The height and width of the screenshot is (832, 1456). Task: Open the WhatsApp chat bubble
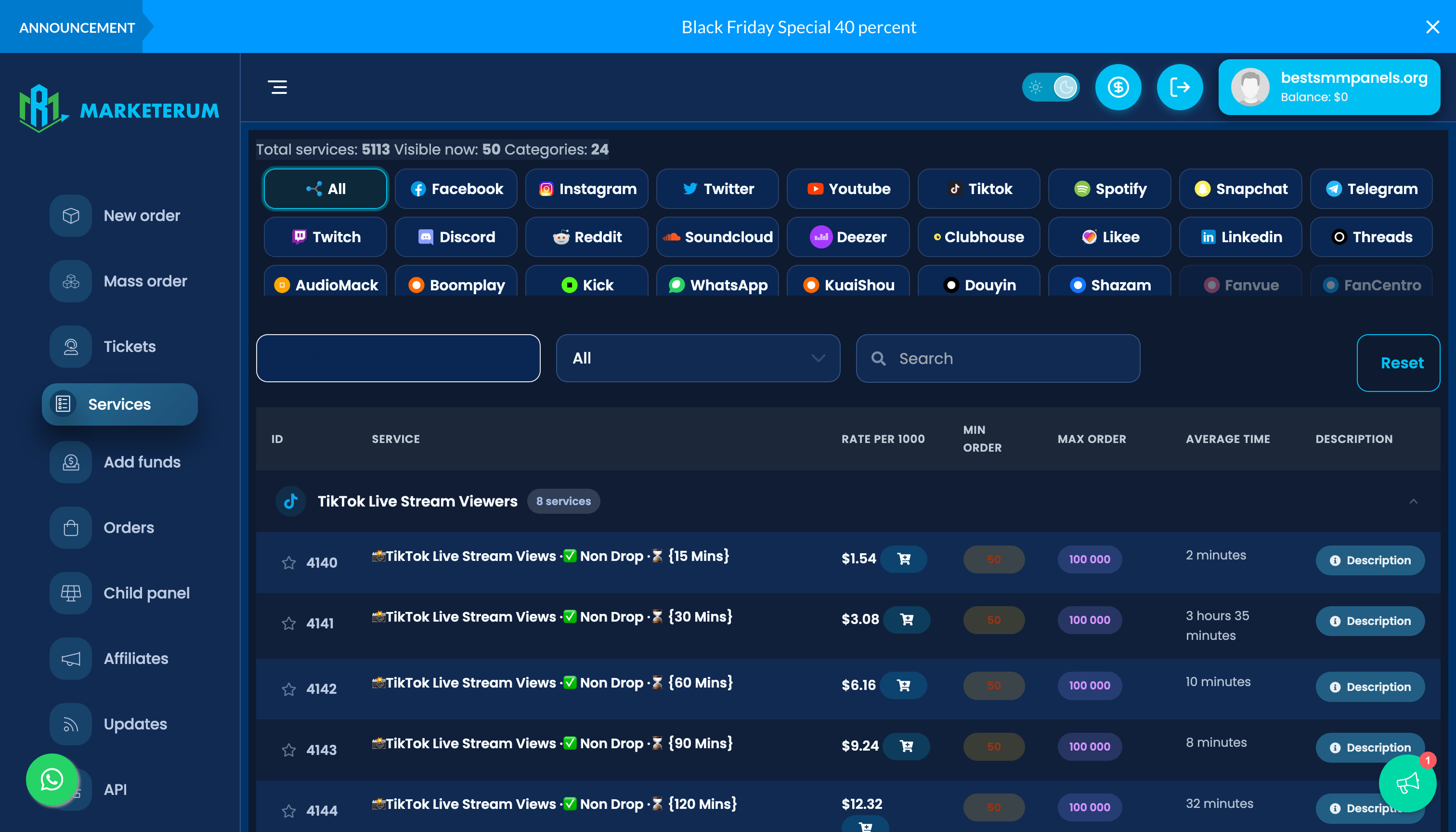pos(52,780)
